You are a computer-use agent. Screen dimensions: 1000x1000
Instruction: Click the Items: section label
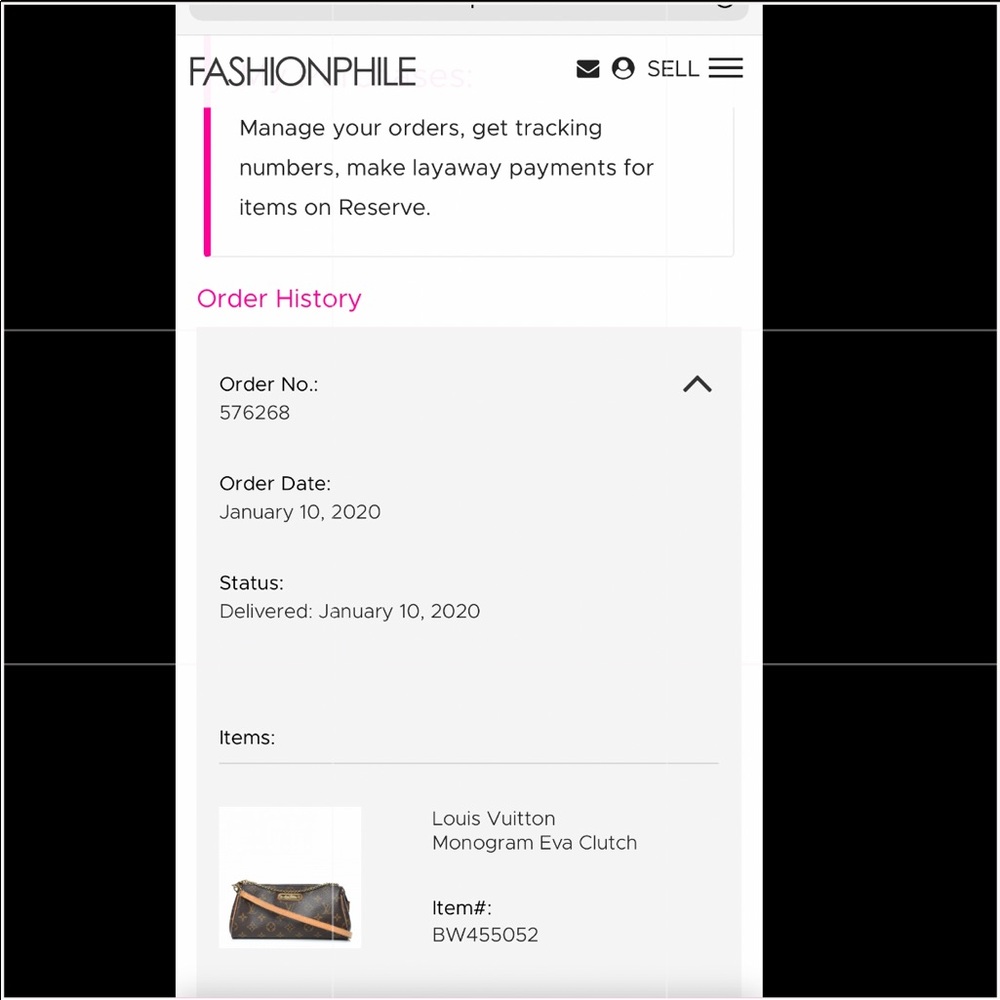tap(247, 738)
